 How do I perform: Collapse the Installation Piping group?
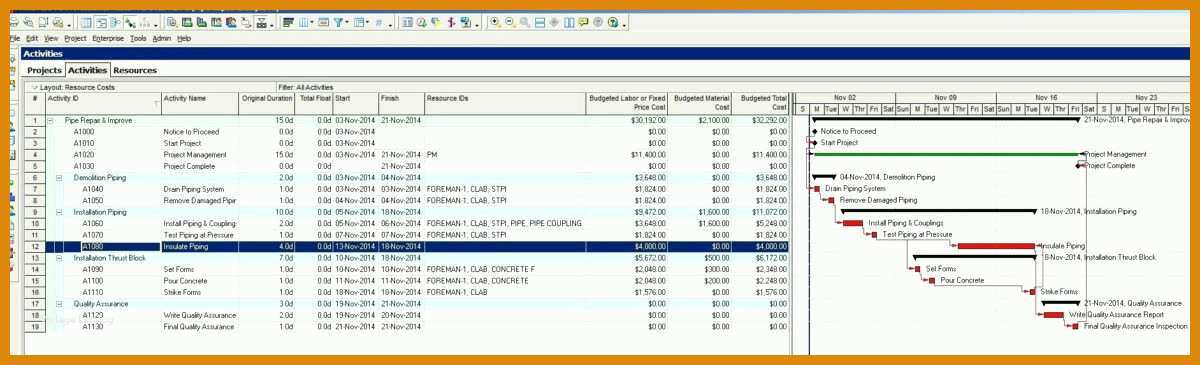pyautogui.click(x=58, y=212)
